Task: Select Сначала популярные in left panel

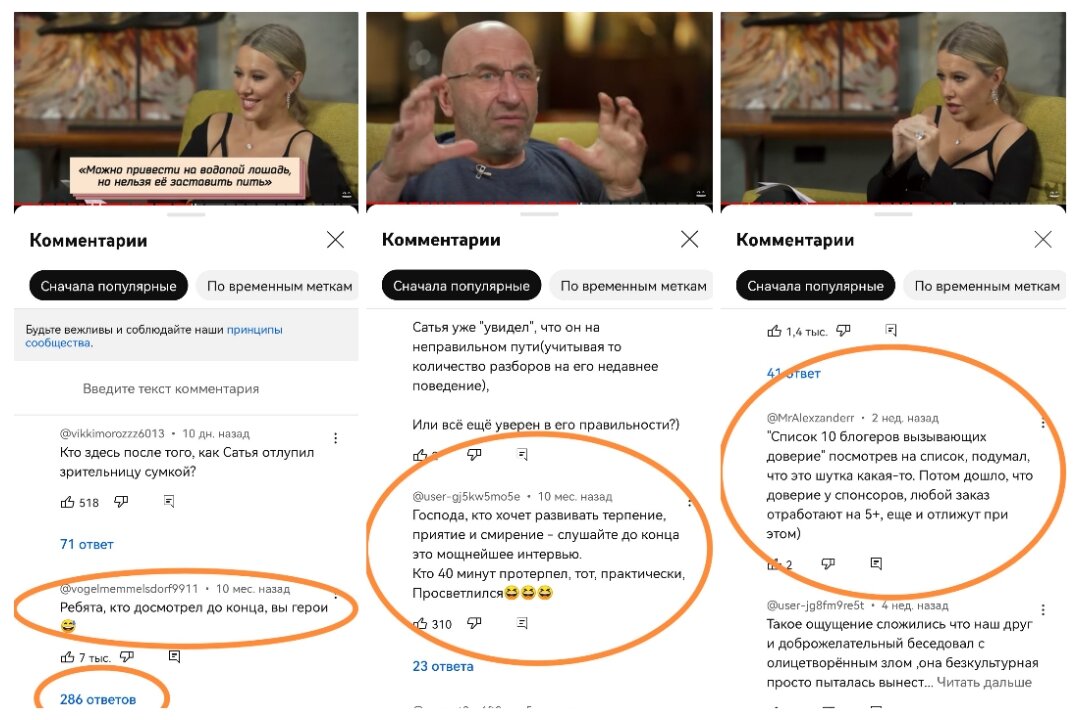Action: point(108,286)
